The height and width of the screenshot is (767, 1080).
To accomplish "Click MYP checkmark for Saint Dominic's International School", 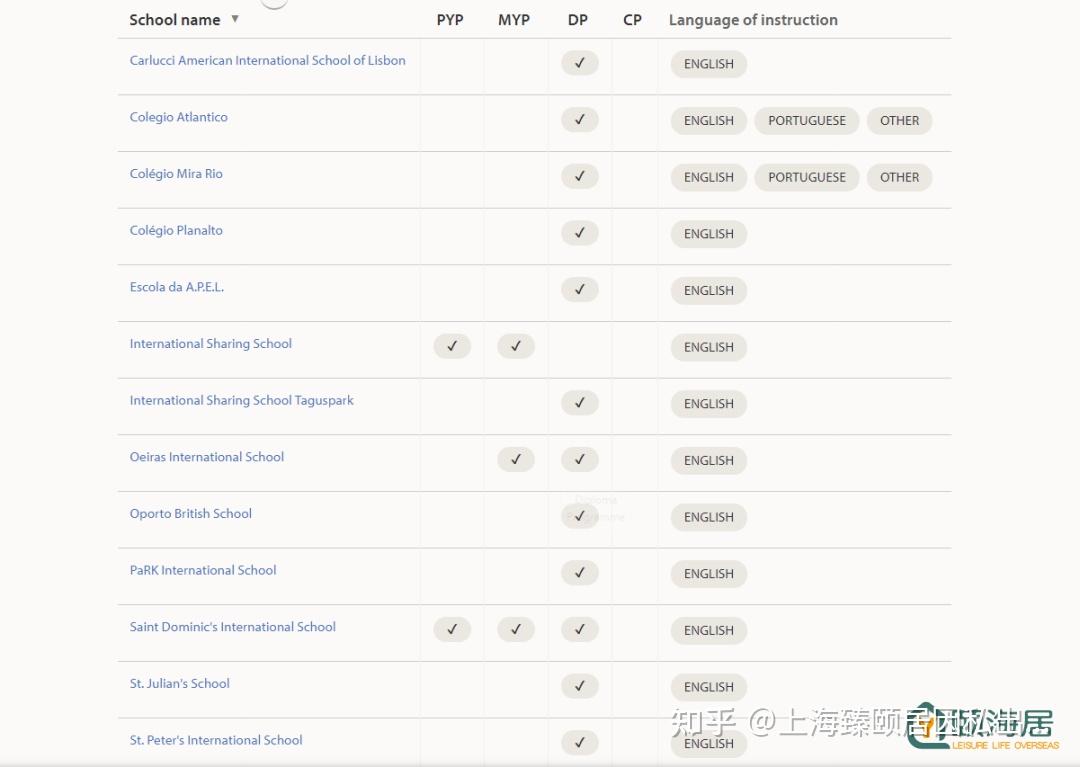I will pyautogui.click(x=515, y=629).
